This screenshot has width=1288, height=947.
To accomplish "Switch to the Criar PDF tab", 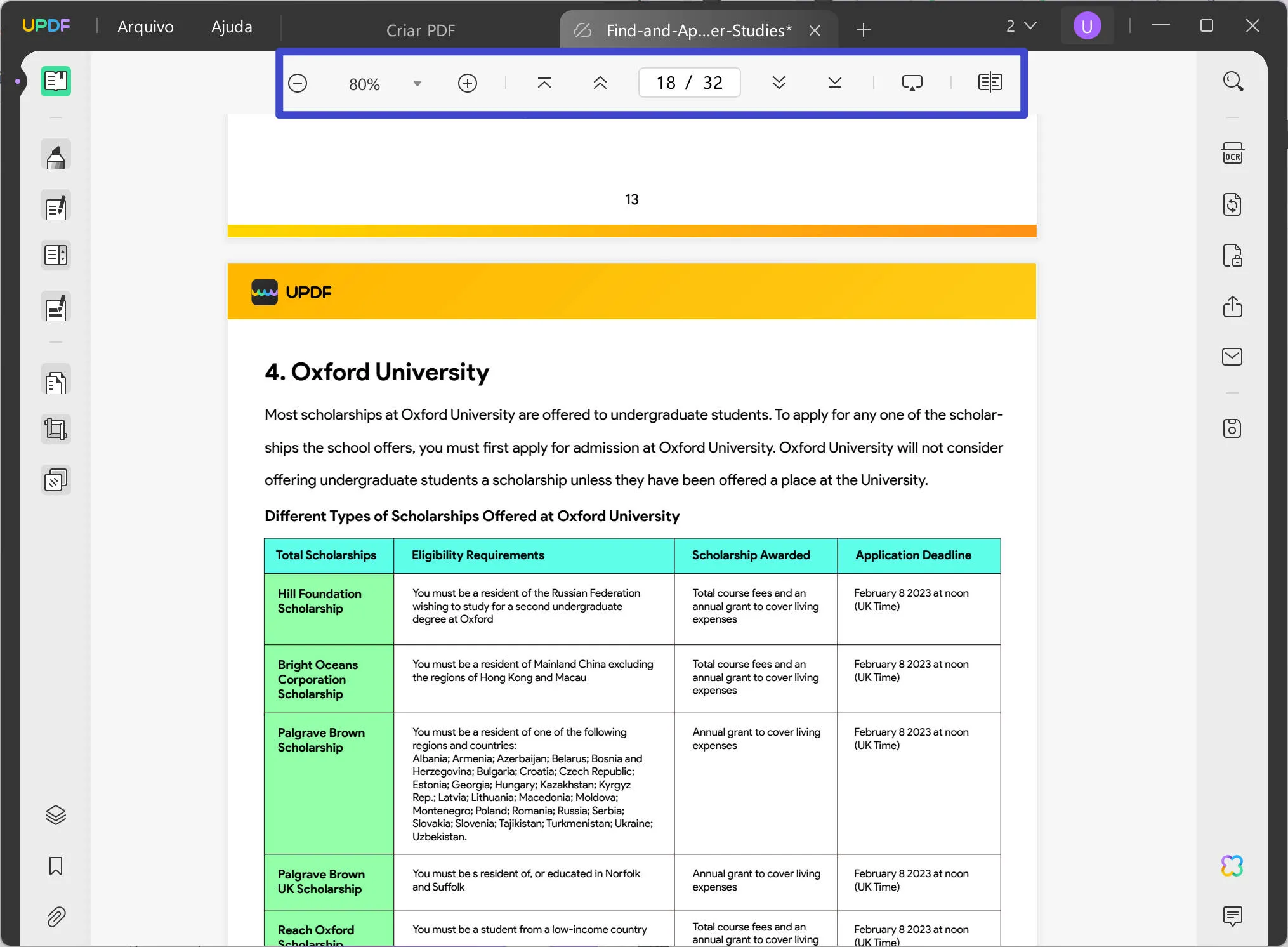I will [x=421, y=30].
